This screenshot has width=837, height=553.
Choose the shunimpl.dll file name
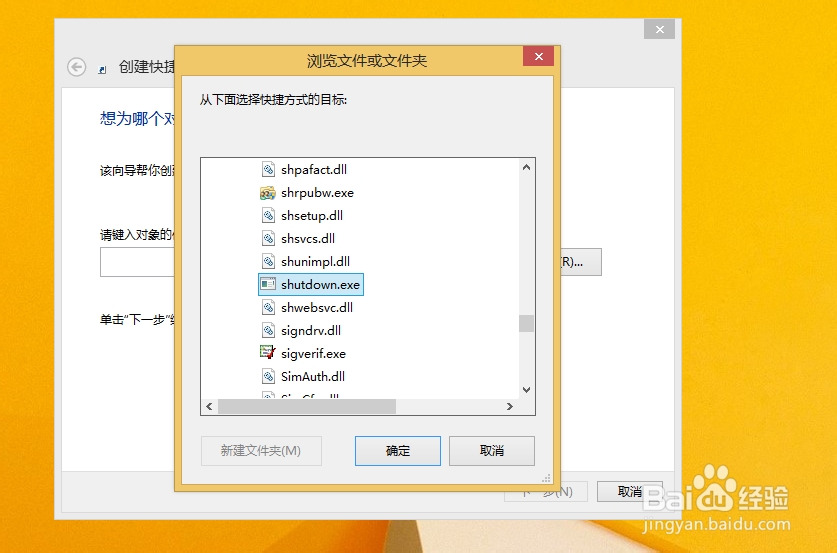click(x=315, y=262)
